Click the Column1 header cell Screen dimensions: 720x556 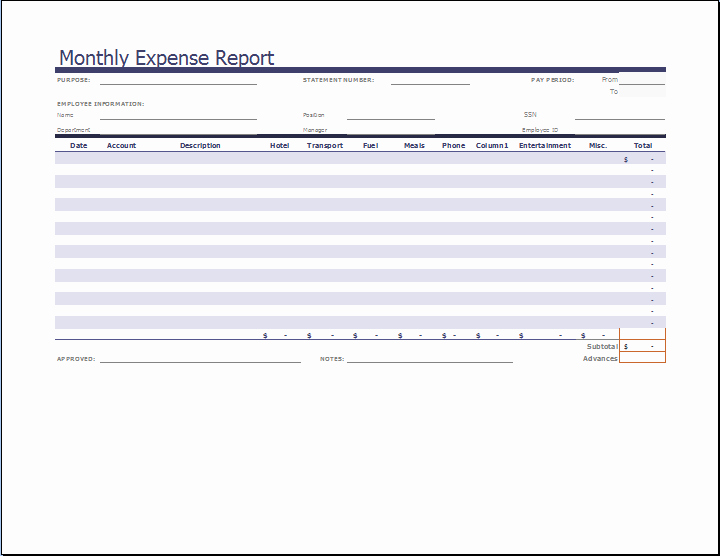pos(492,146)
